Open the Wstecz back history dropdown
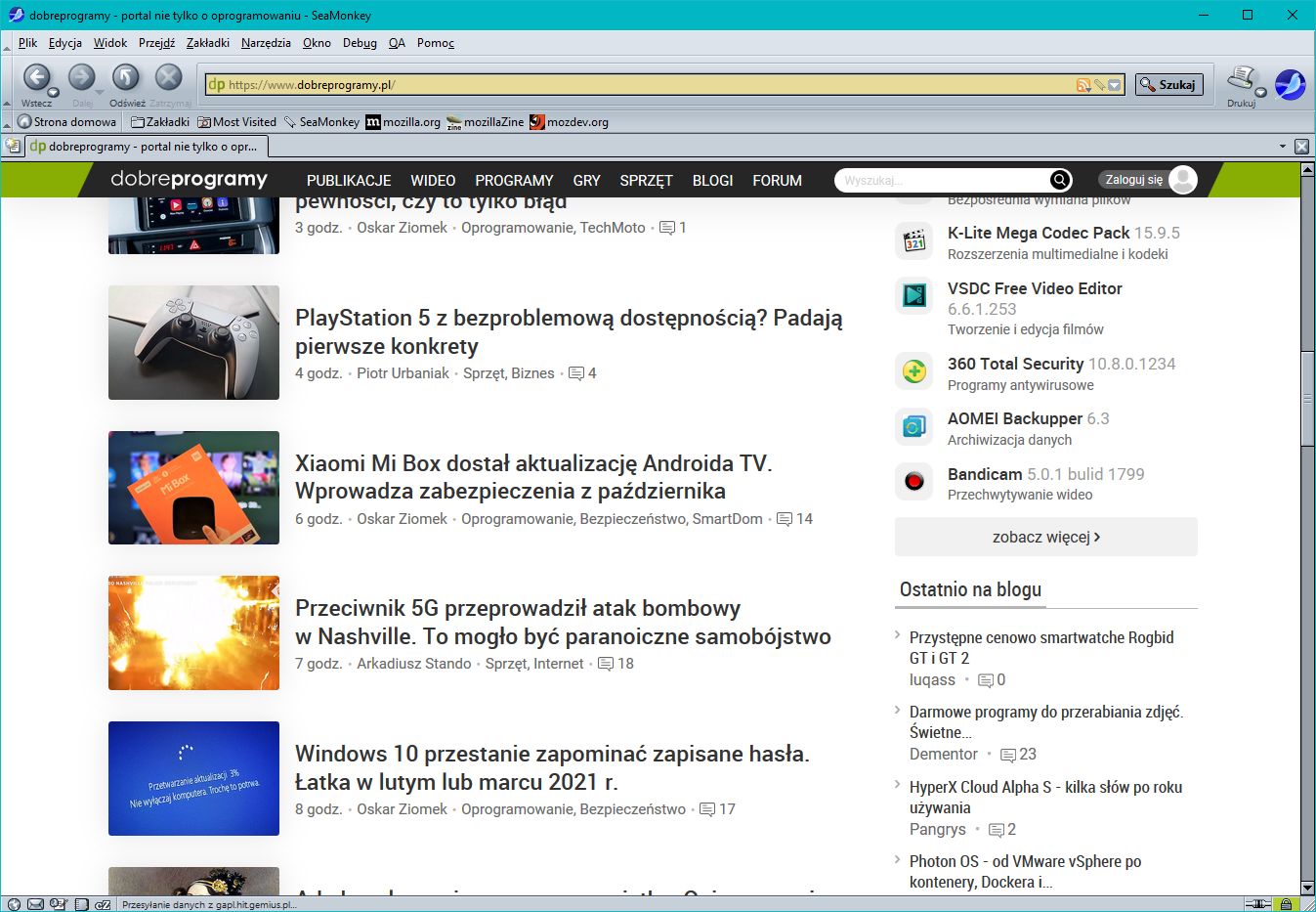Viewport: 1316px width, 912px height. tap(53, 93)
